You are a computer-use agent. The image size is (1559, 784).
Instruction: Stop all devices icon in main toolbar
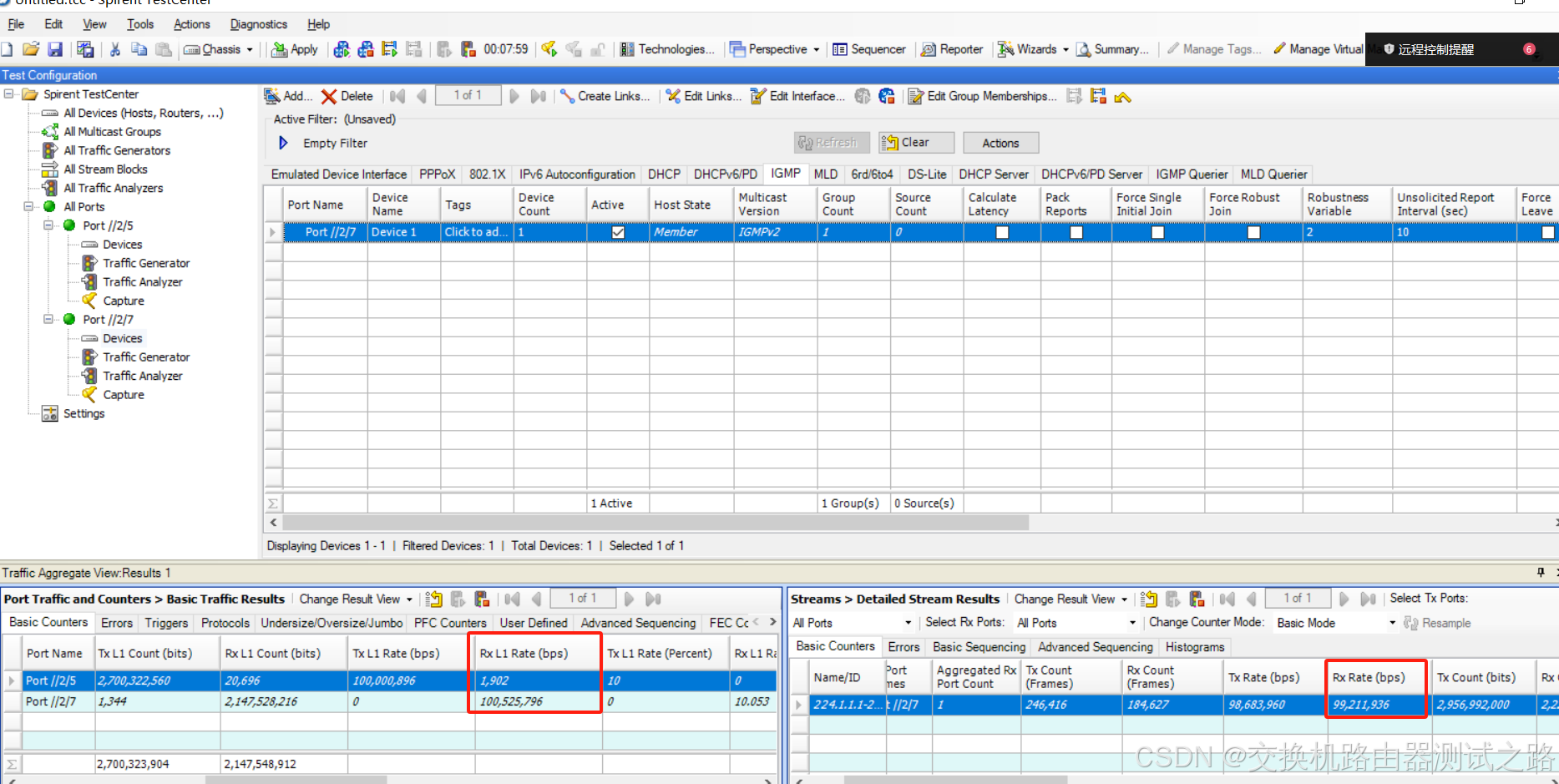[x=366, y=49]
